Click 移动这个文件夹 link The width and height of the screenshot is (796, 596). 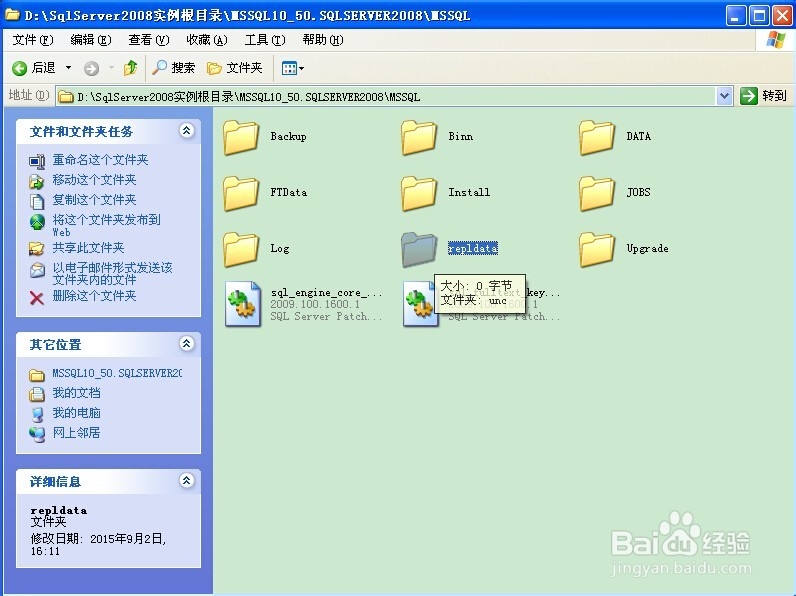pyautogui.click(x=94, y=180)
